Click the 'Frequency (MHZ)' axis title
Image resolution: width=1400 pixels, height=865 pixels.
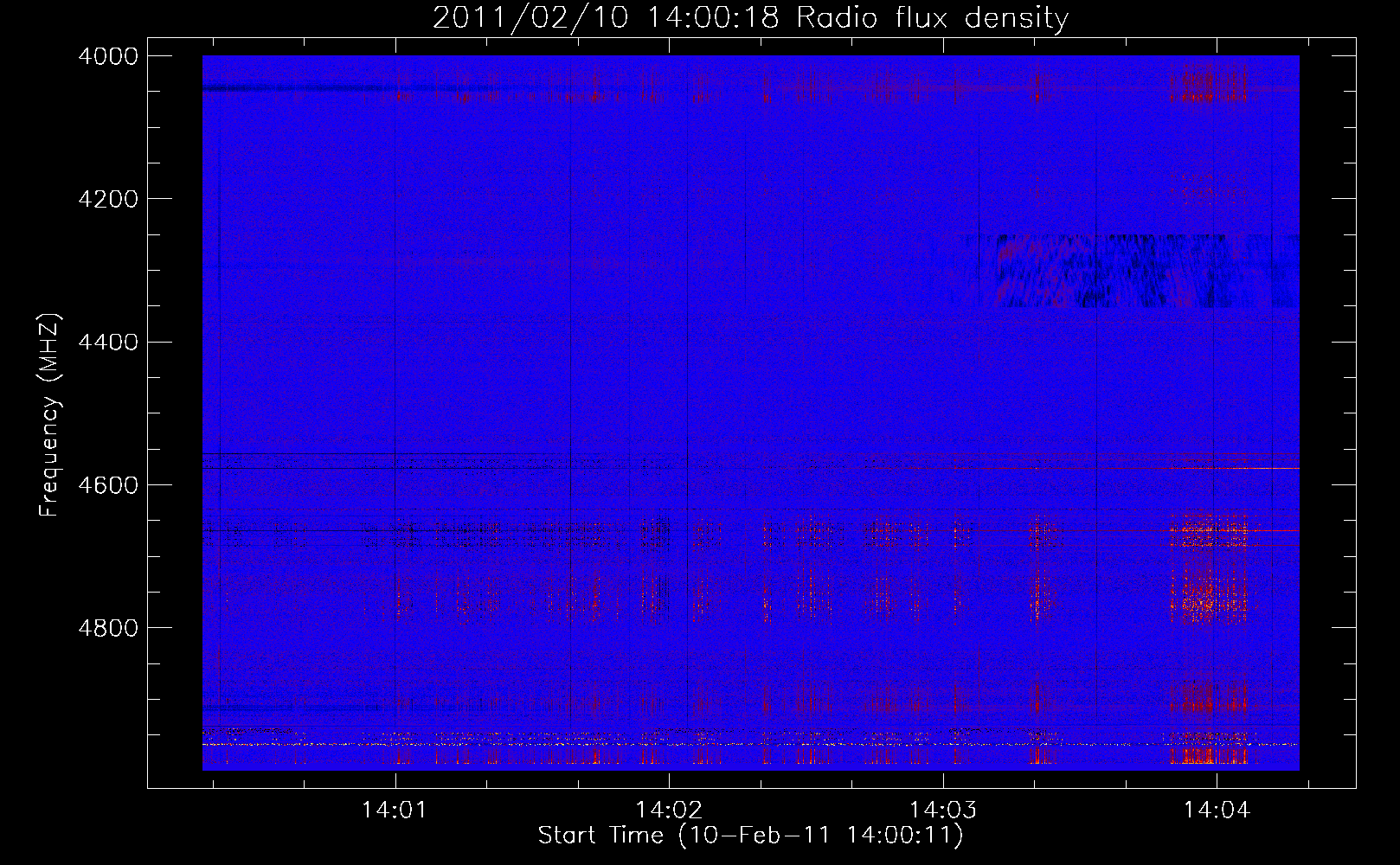pos(50,415)
